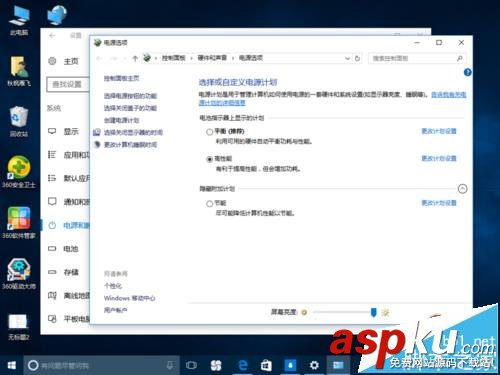Open the 回收站 recycle bin icon

coord(19,121)
